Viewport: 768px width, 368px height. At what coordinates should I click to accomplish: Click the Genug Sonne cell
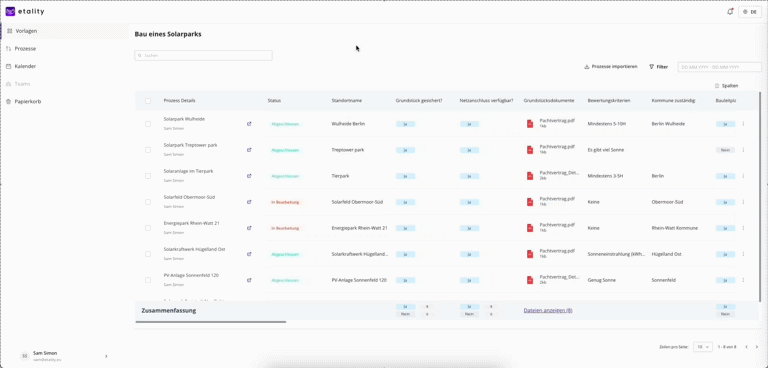(x=602, y=280)
